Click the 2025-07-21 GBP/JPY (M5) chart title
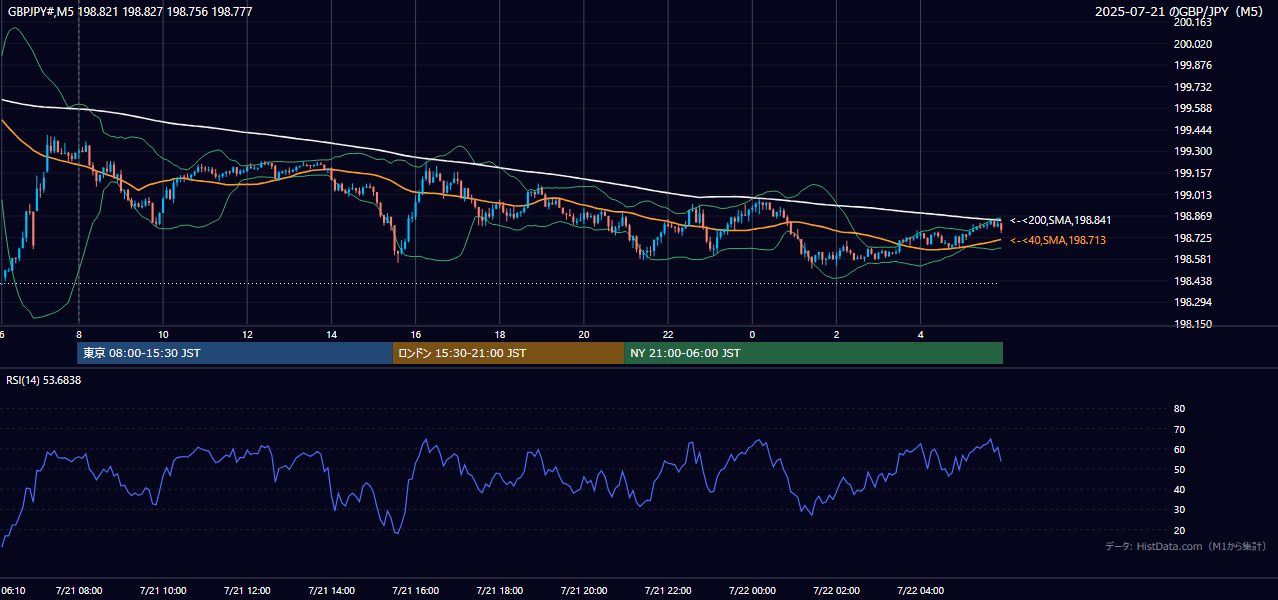This screenshot has width=1278, height=600. click(x=1181, y=12)
